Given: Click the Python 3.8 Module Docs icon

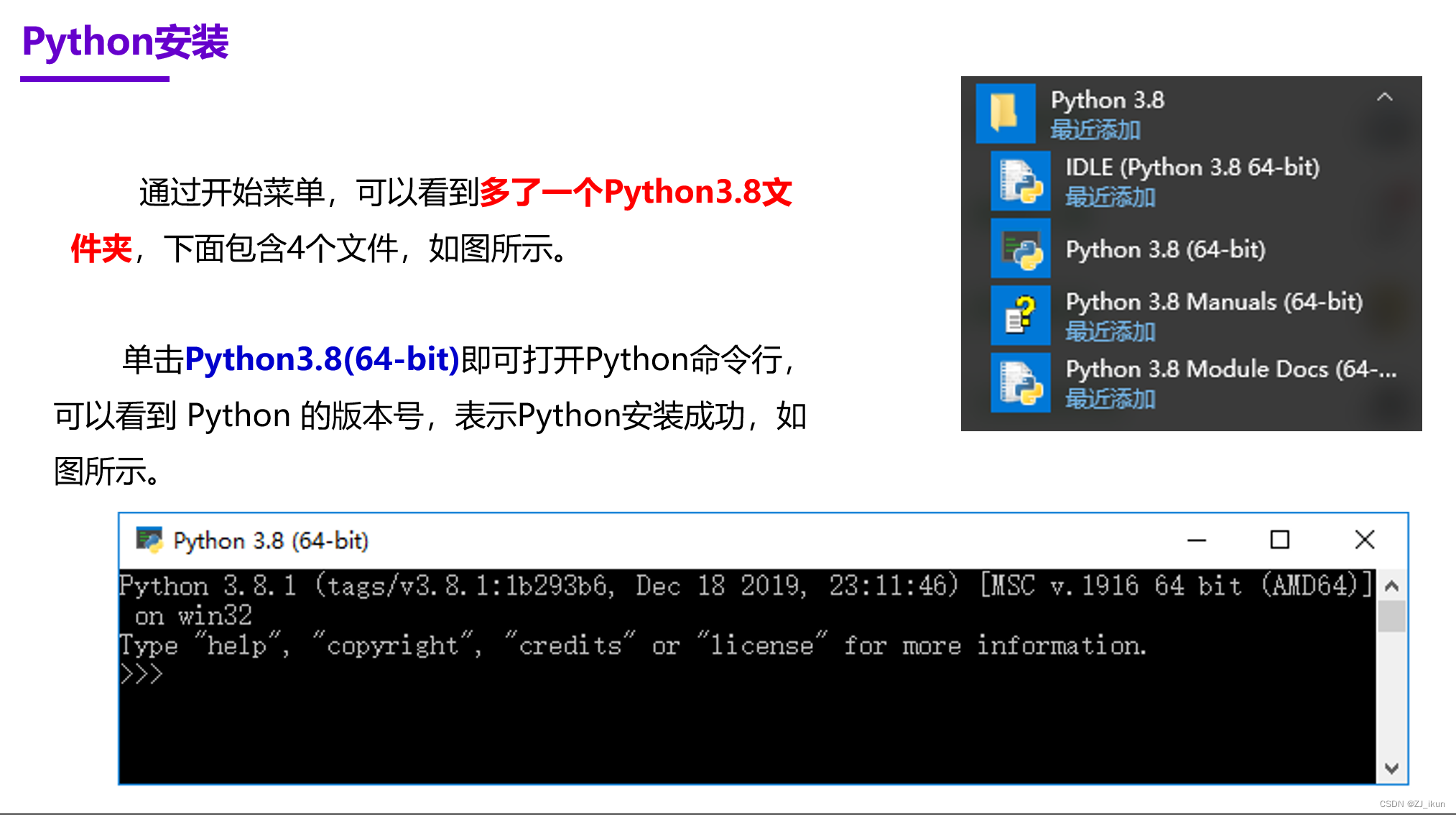Looking at the screenshot, I should 1021,382.
